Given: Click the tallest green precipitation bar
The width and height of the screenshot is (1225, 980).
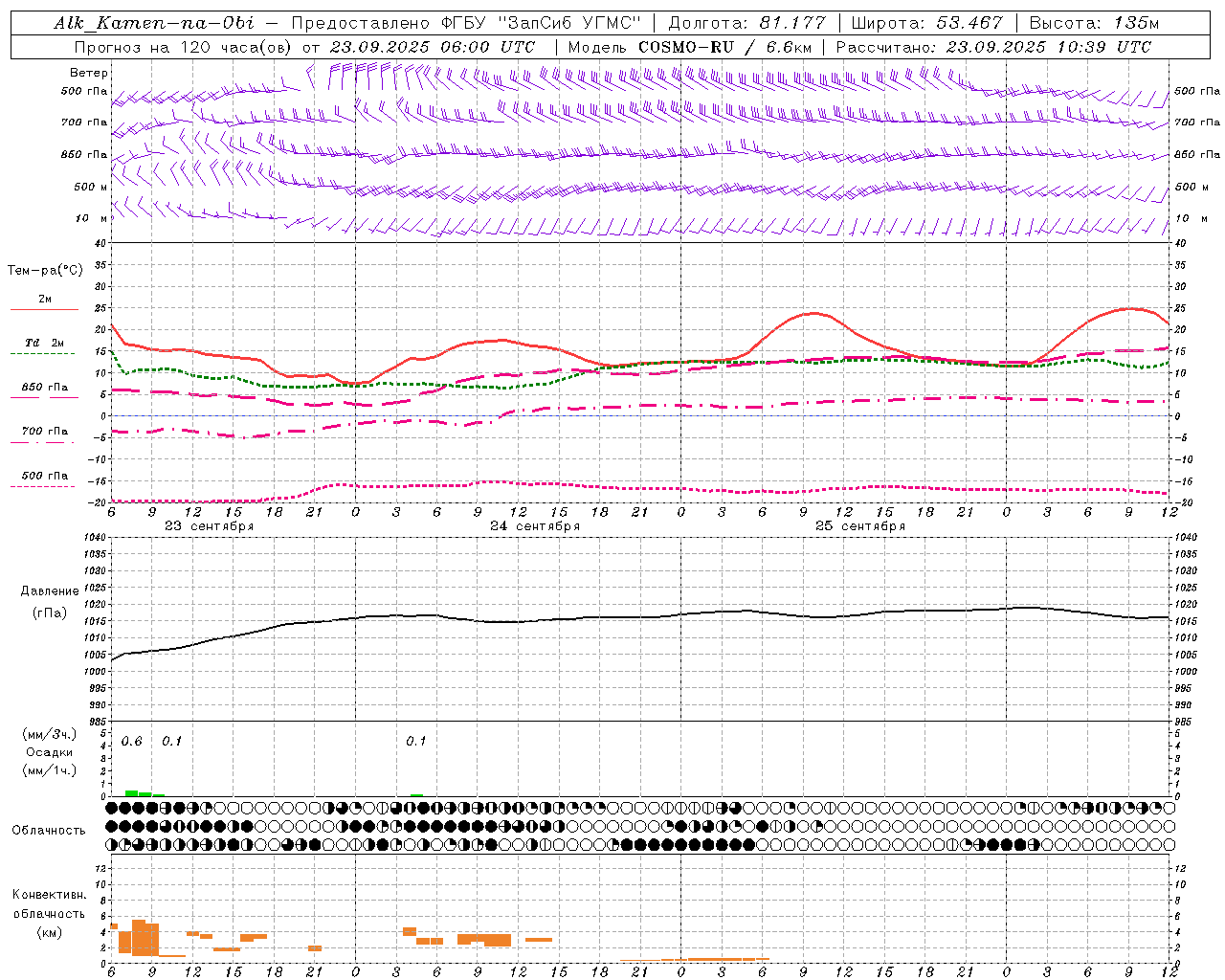Looking at the screenshot, I should click(x=131, y=793).
